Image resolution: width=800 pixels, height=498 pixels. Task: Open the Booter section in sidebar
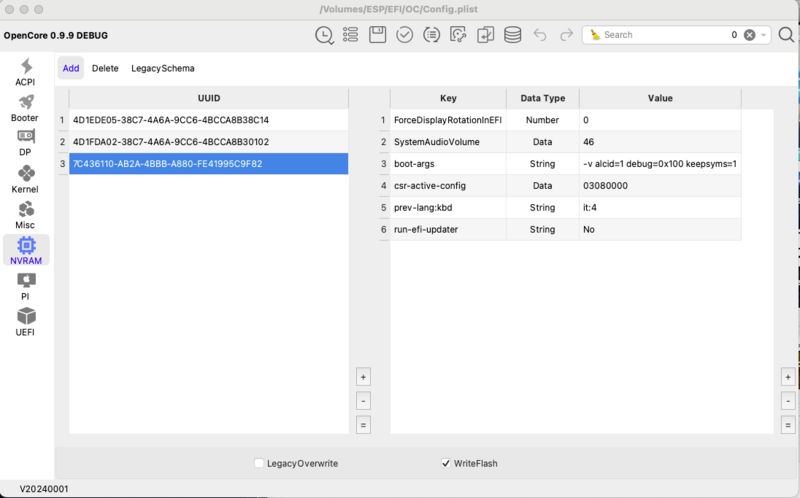click(25, 107)
